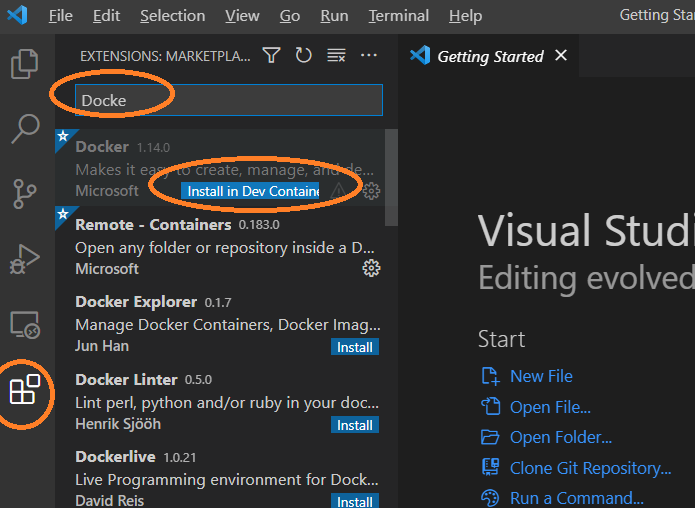Select the Remote - Containers extension title
This screenshot has height=508, width=695.
[153, 225]
